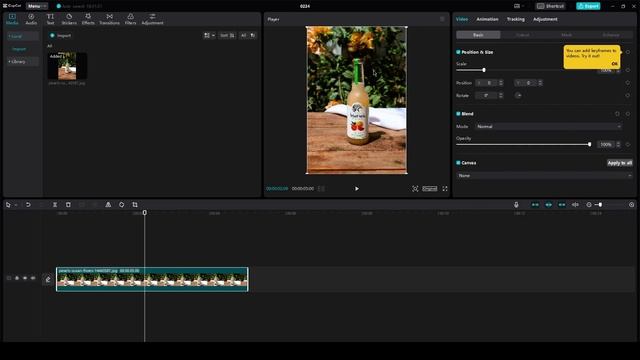Switch to the Video tab
This screenshot has height=360, width=640.
(x=462, y=19)
